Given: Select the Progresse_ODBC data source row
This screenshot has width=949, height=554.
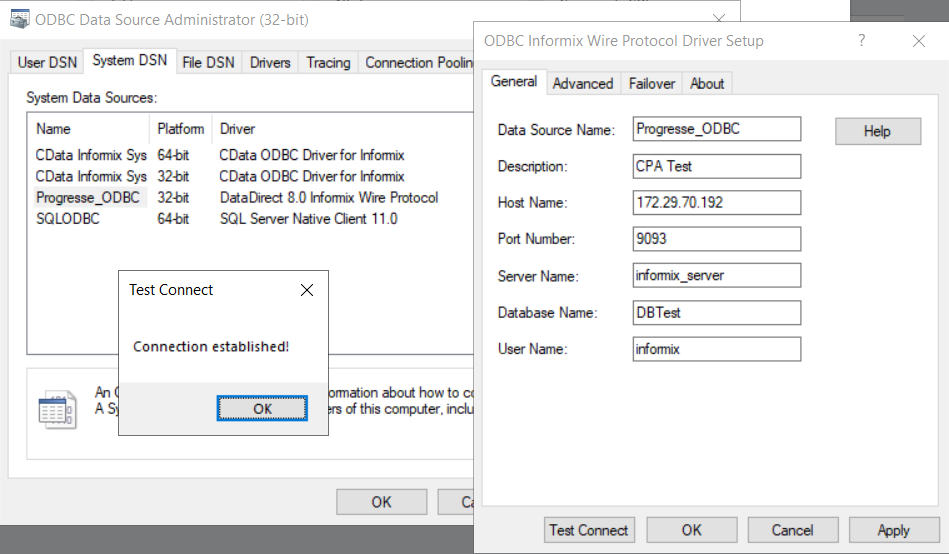Looking at the screenshot, I should [x=88, y=197].
